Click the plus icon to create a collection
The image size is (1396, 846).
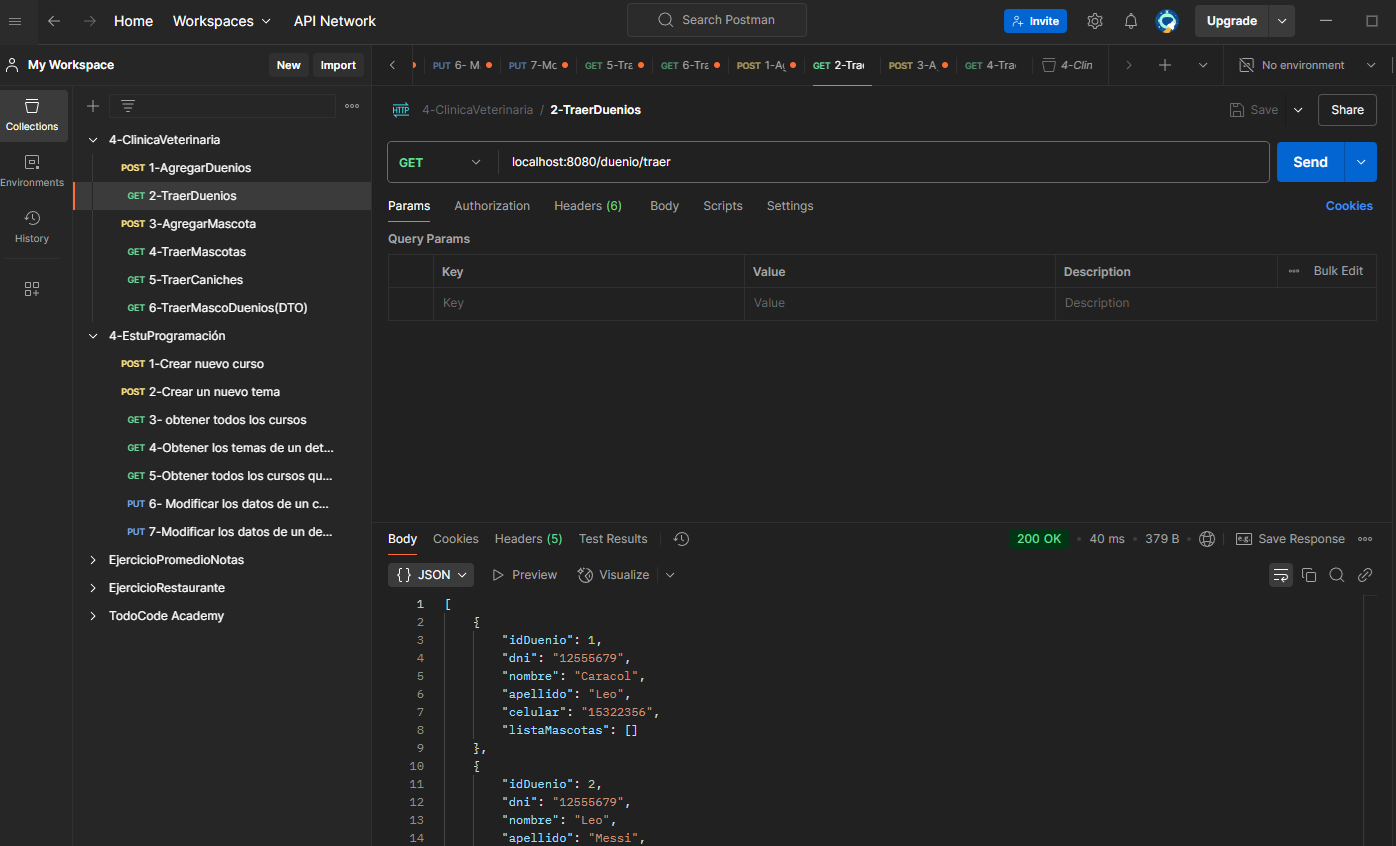(x=93, y=106)
